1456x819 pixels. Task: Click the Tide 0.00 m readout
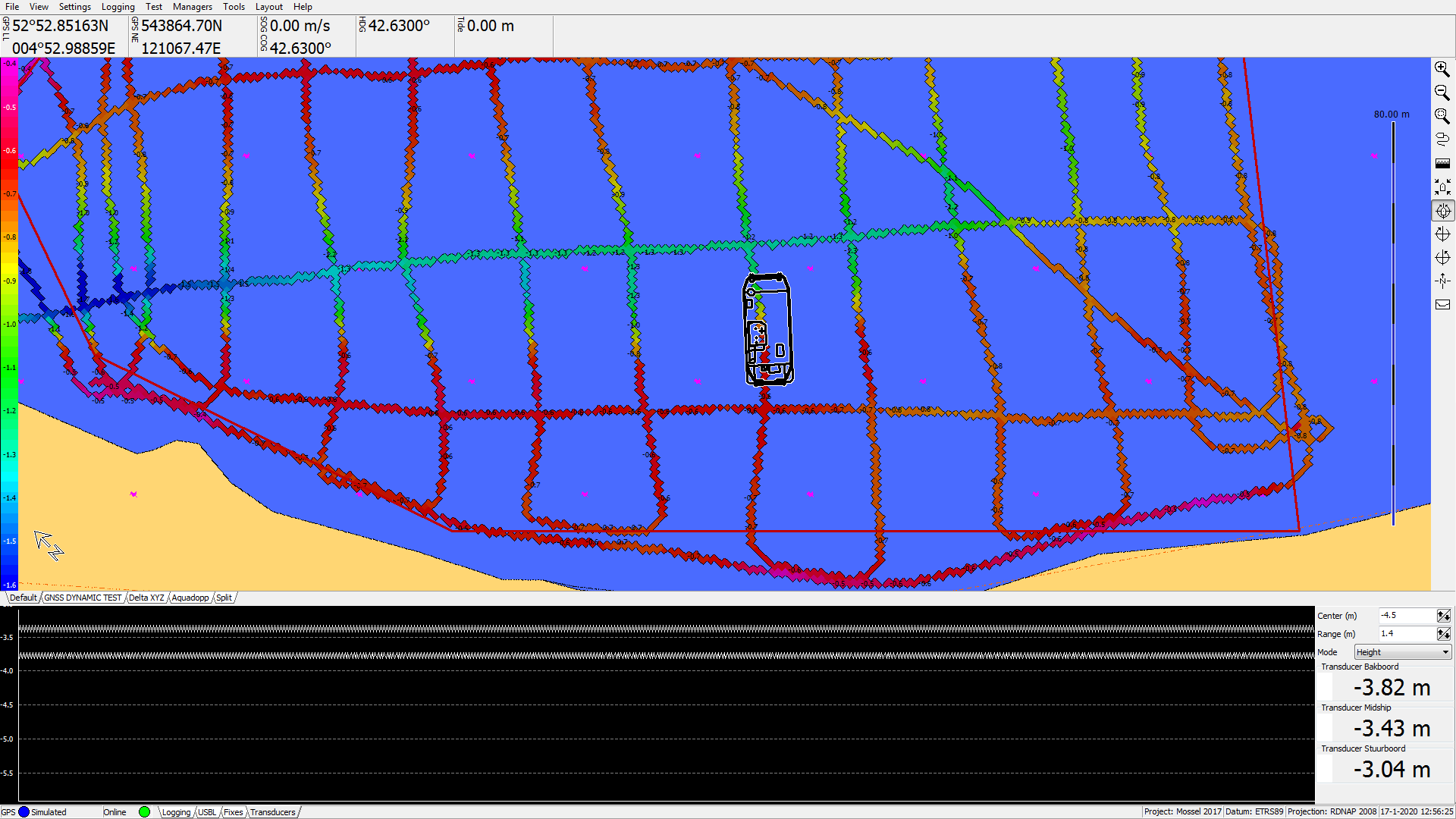coord(491,26)
